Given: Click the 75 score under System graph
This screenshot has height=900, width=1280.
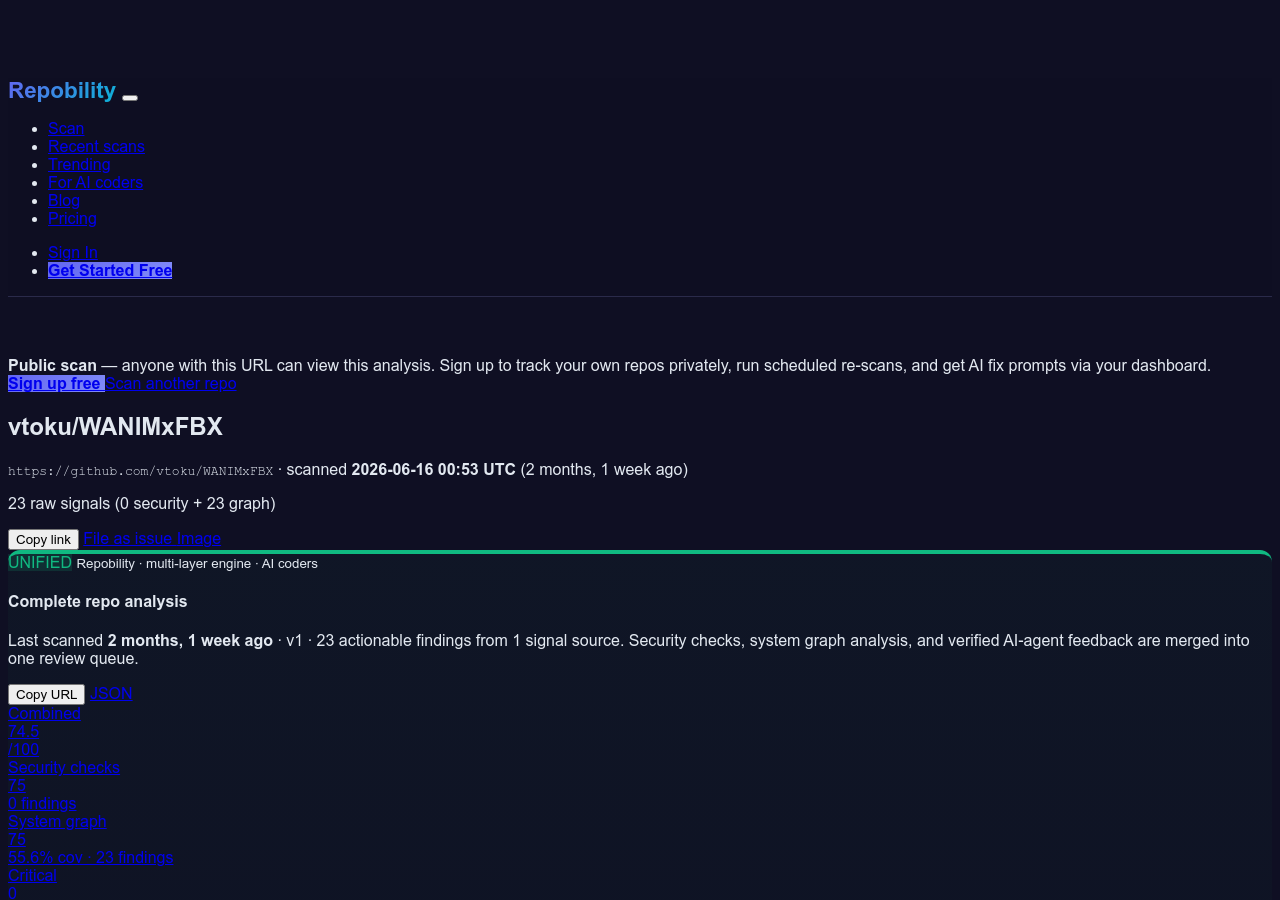Looking at the screenshot, I should click(x=17, y=839).
